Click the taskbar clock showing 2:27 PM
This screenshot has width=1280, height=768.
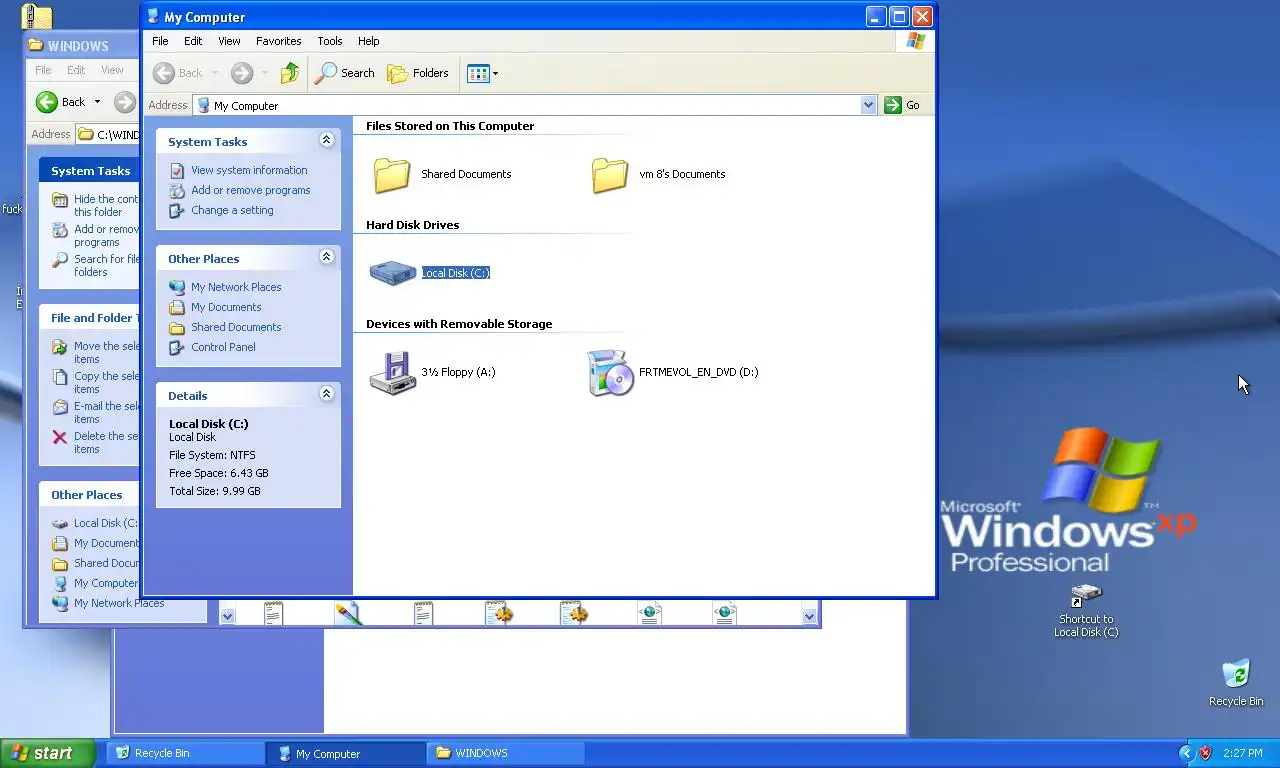(x=1242, y=753)
